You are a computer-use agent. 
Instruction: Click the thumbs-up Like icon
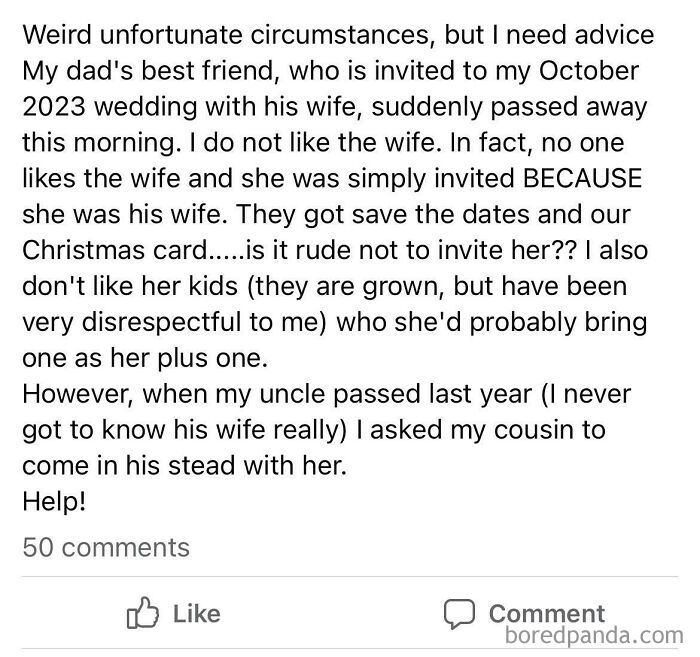point(142,612)
